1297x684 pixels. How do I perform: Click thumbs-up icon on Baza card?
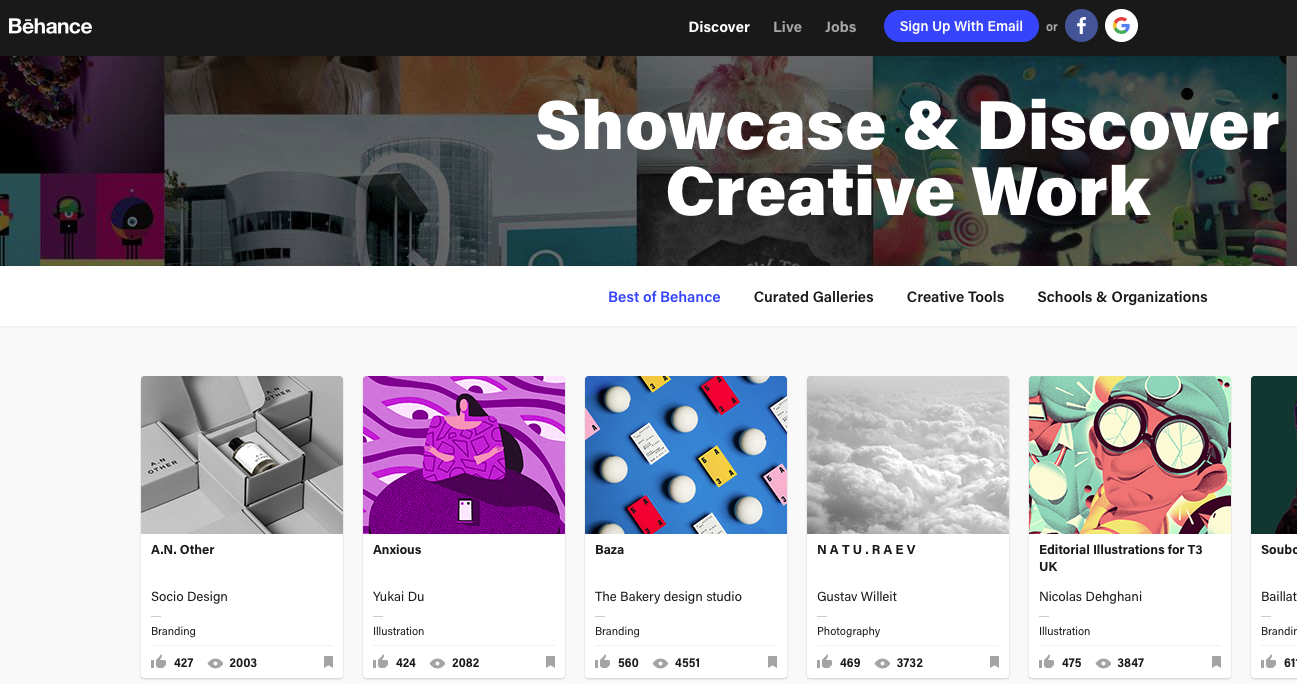603,662
